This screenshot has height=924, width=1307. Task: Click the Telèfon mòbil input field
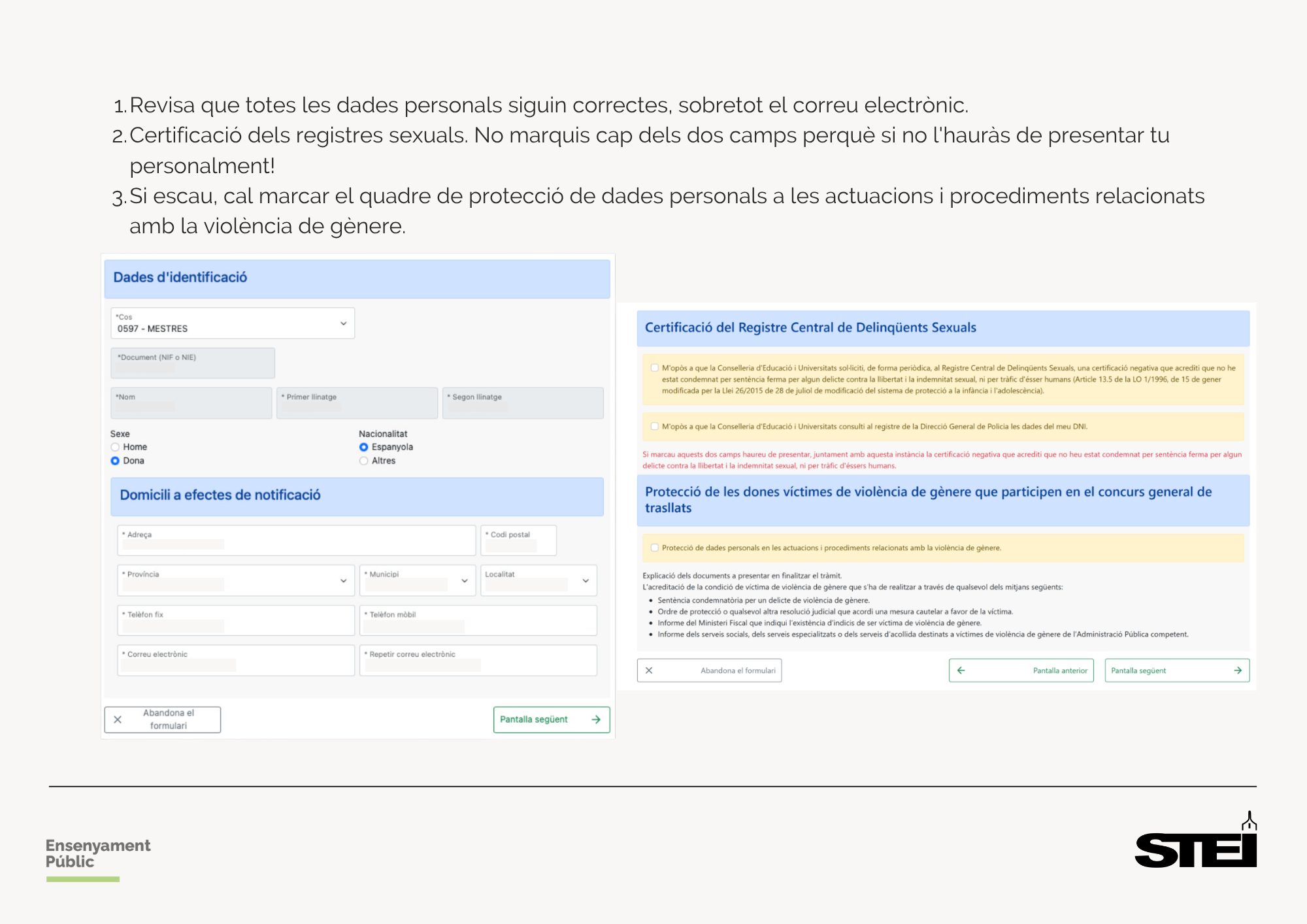(478, 620)
